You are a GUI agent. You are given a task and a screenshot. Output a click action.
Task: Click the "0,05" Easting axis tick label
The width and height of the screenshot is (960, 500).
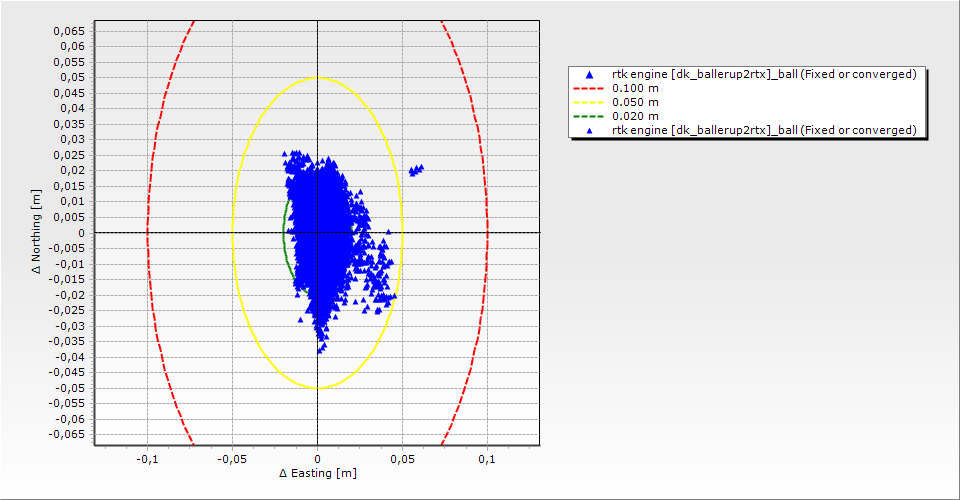point(402,459)
